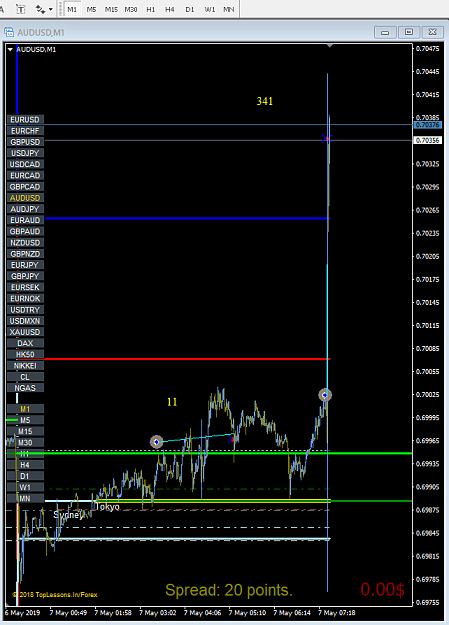Image resolution: width=449 pixels, height=625 pixels.
Task: Load GBPJPY from the chart symbol panel
Action: coord(25,276)
